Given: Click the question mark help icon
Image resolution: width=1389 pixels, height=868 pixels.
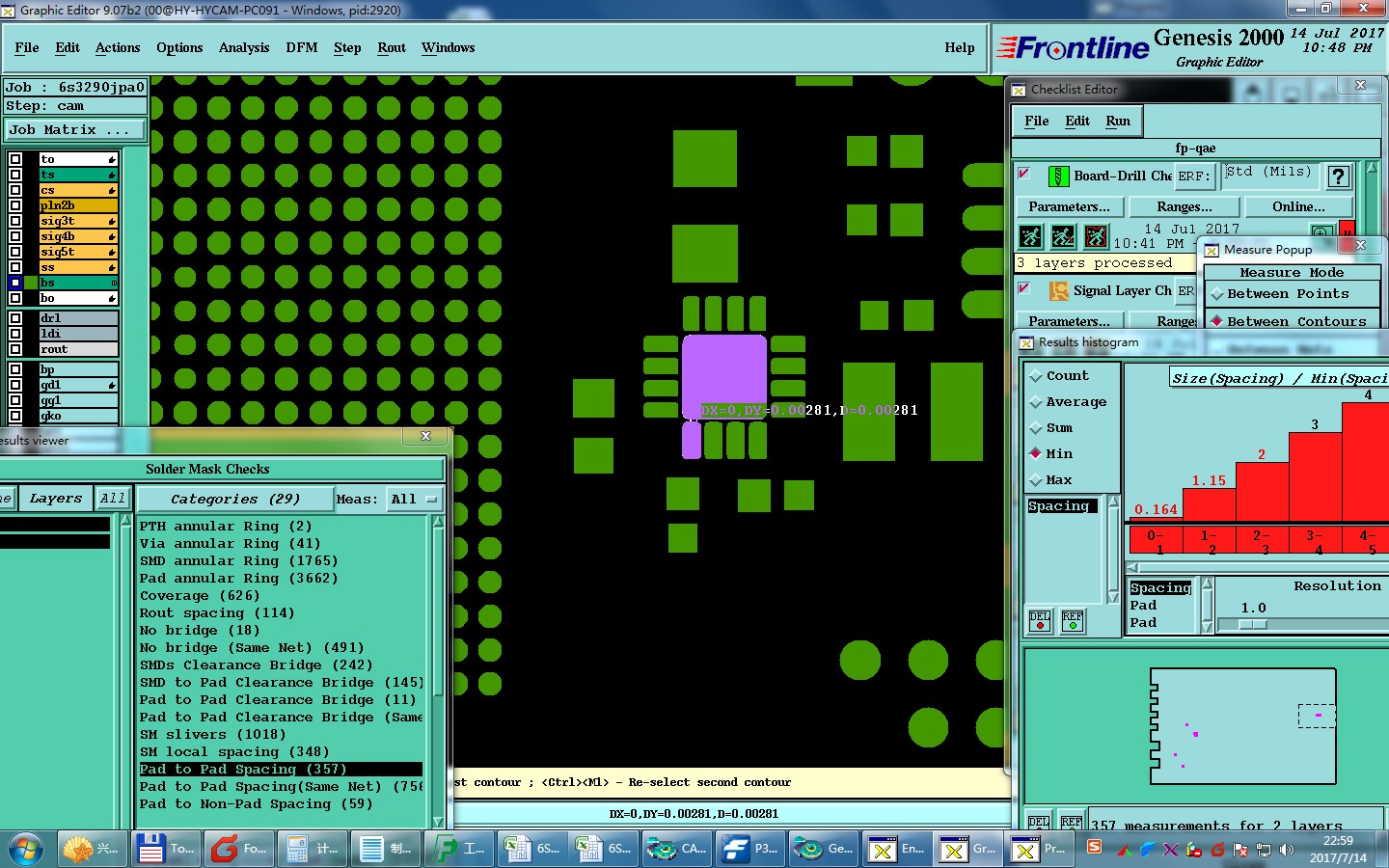Looking at the screenshot, I should [1338, 176].
